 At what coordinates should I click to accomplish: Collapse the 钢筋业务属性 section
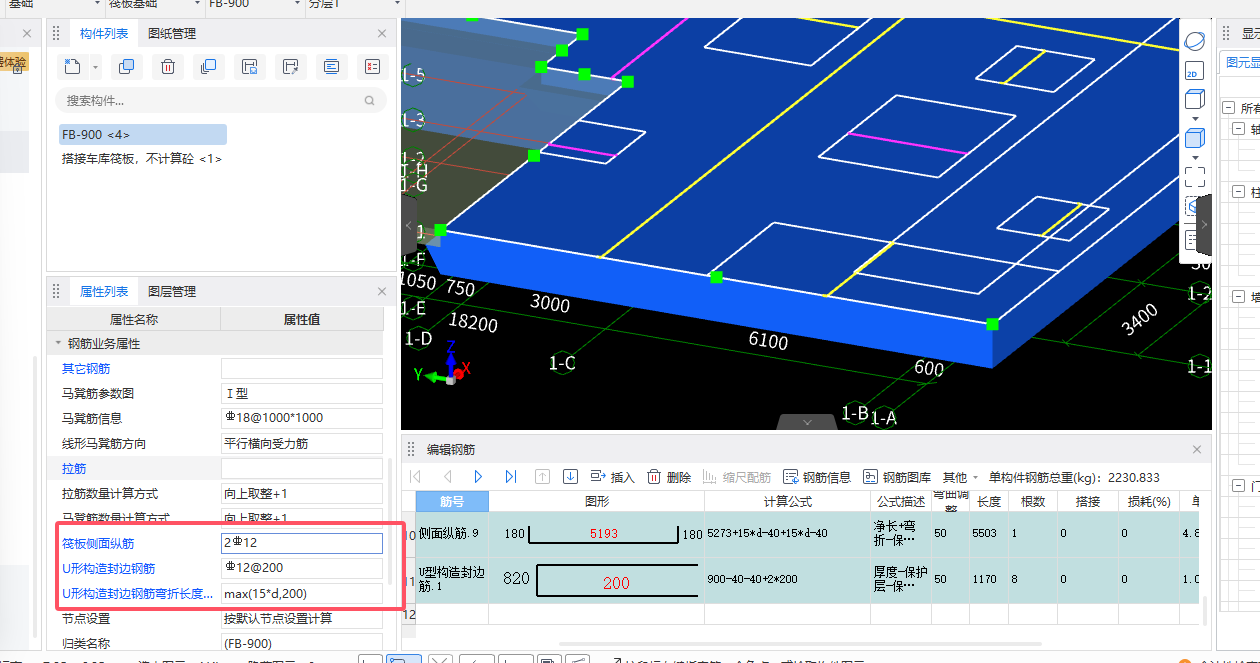59,344
